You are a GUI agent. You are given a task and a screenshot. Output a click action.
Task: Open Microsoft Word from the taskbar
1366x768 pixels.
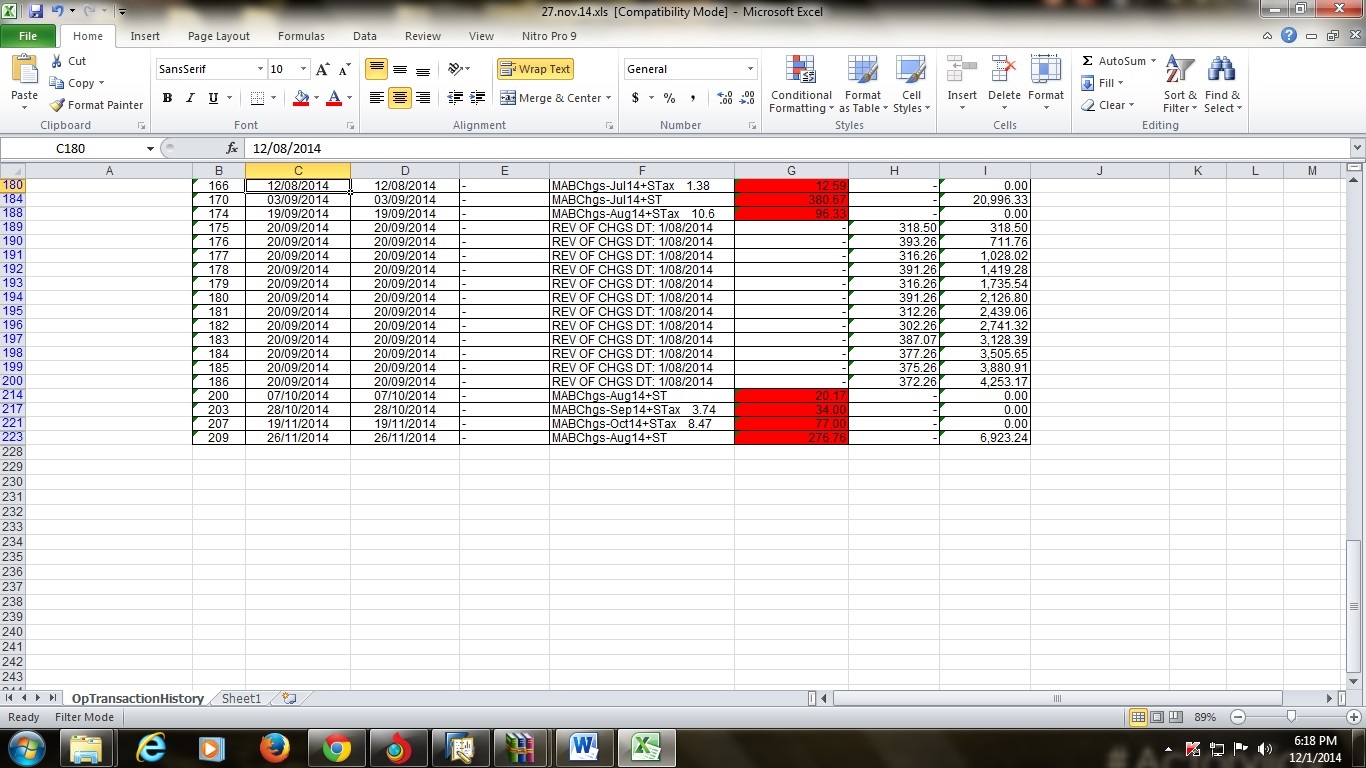coord(583,748)
